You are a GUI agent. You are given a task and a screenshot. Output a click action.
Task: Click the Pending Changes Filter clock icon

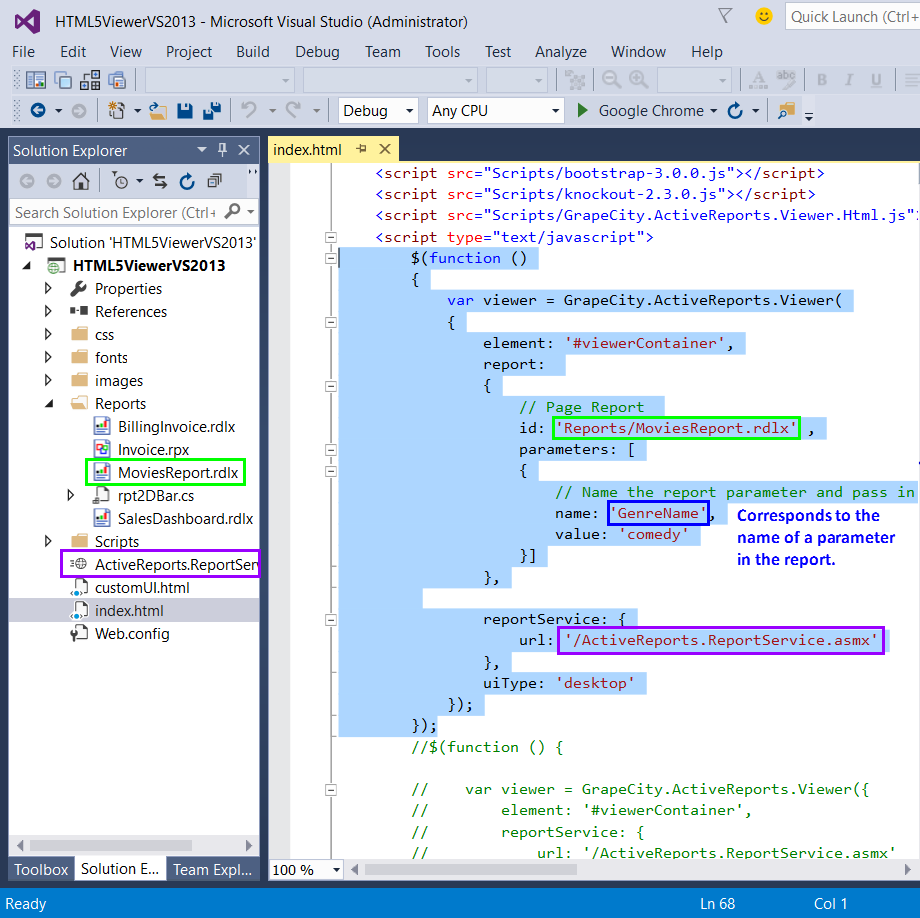120,181
